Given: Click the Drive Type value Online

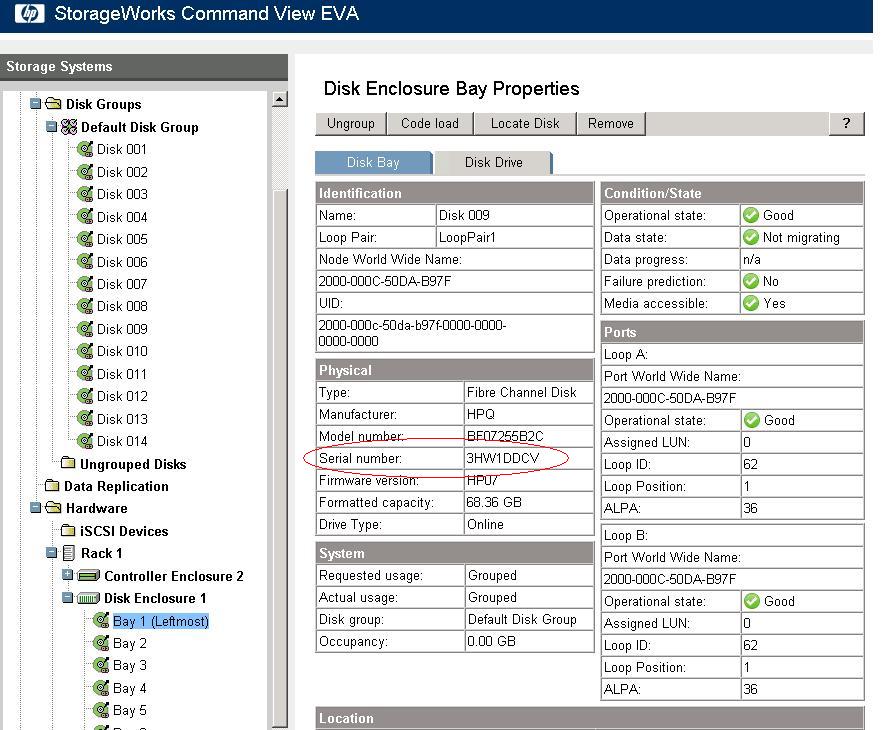Looking at the screenshot, I should coord(485,524).
